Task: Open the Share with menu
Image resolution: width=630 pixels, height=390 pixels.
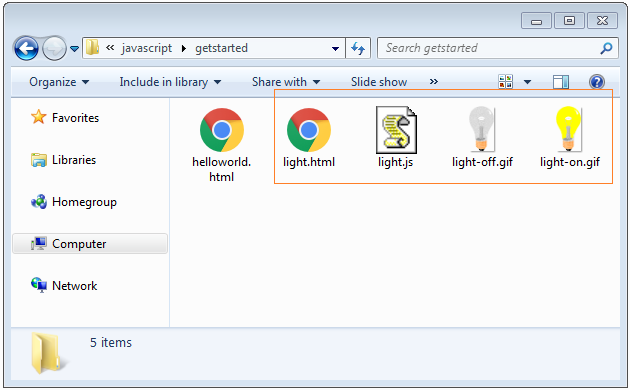Action: click(x=286, y=82)
